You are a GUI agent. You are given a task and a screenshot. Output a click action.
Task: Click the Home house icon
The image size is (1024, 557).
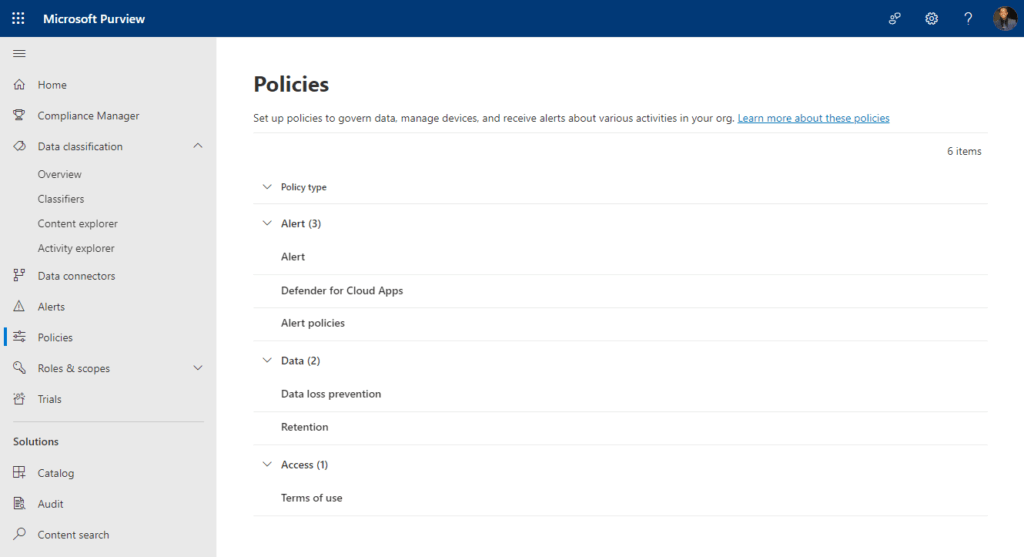(x=20, y=84)
